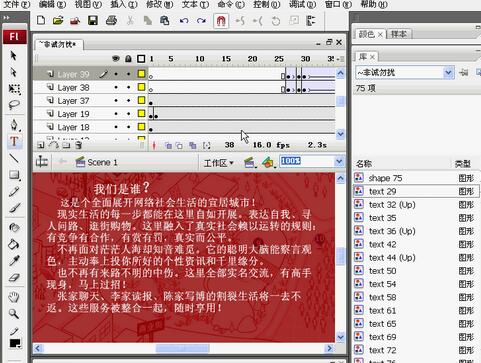This screenshot has width=481, height=363.
Task: Select the Text tool
Action: [x=14, y=141]
